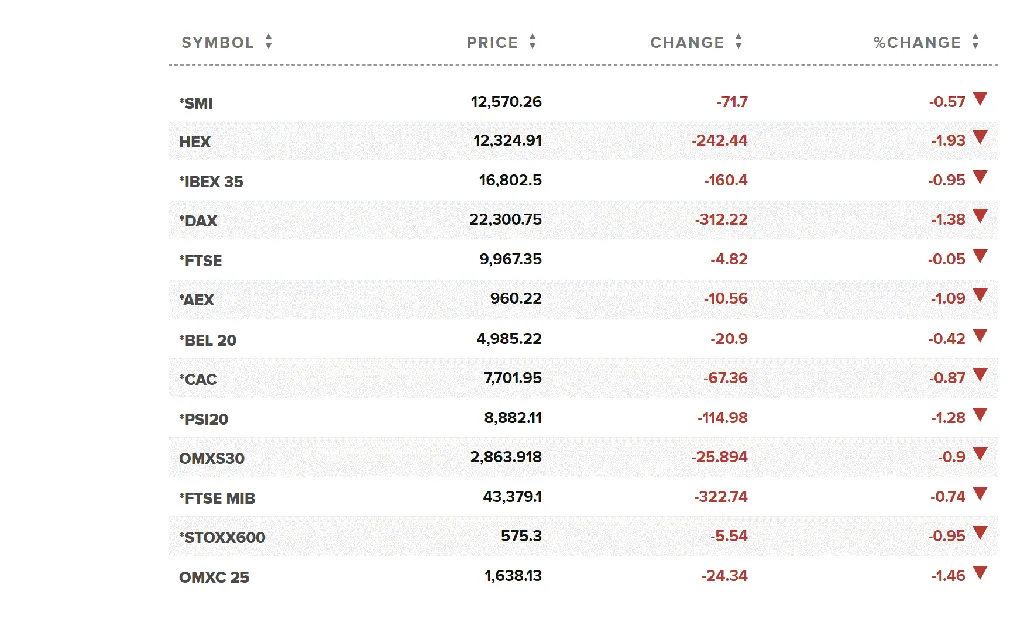Click the *BEL 20 percent change -0.42
The height and width of the screenshot is (629, 1024).
947,339
